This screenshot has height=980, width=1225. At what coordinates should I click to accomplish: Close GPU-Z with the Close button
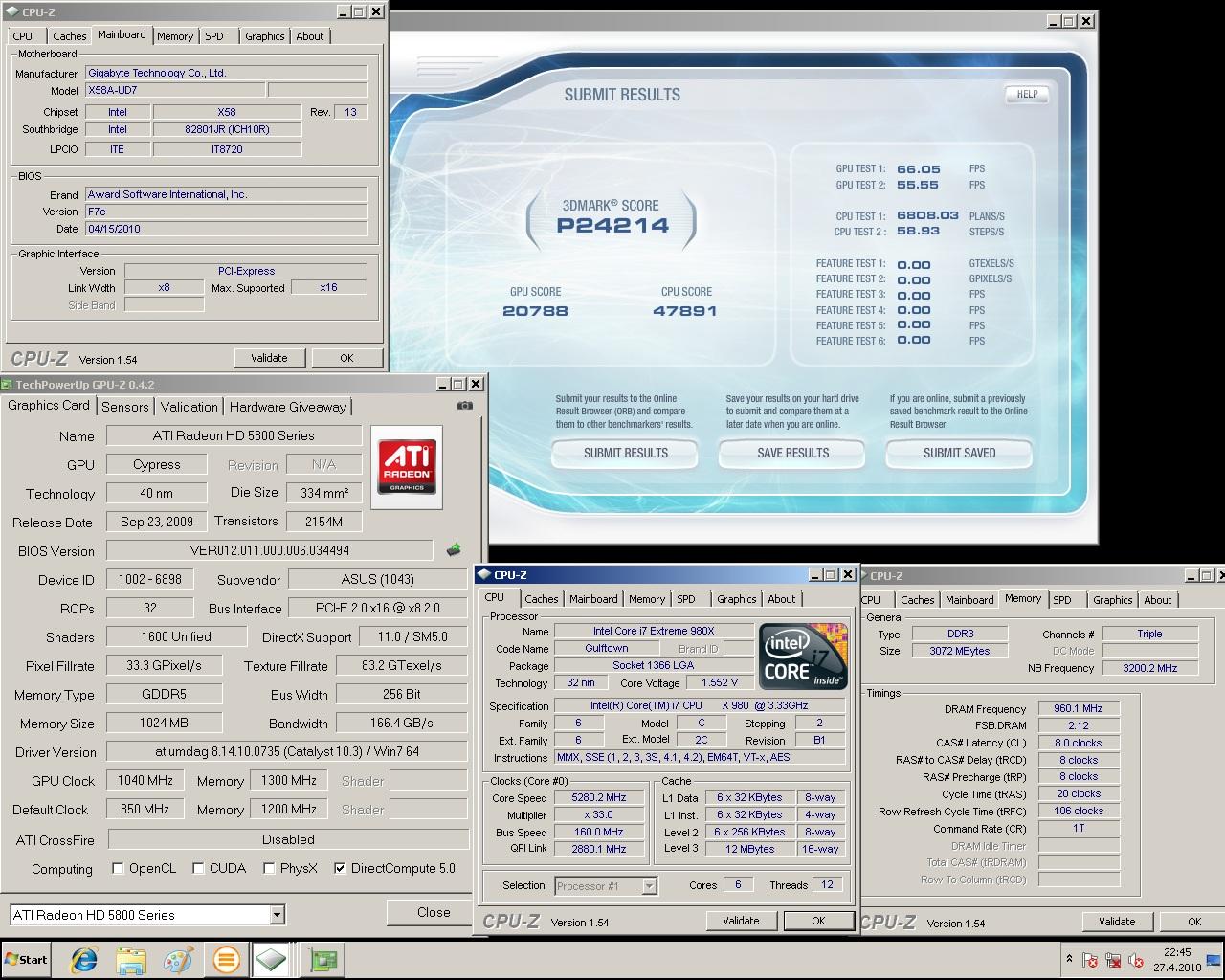pos(434,912)
